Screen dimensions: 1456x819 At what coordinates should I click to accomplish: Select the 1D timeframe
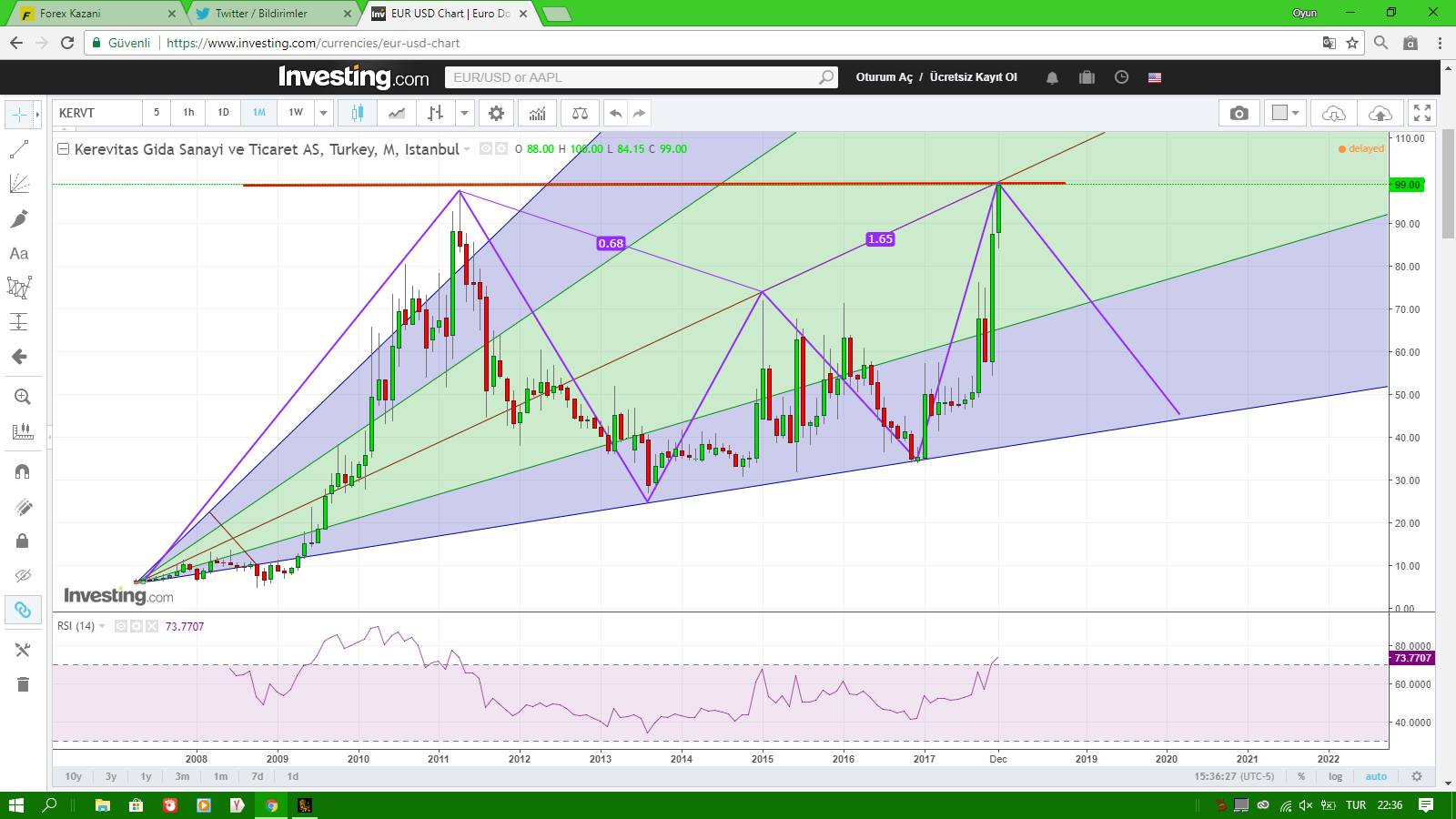223,113
